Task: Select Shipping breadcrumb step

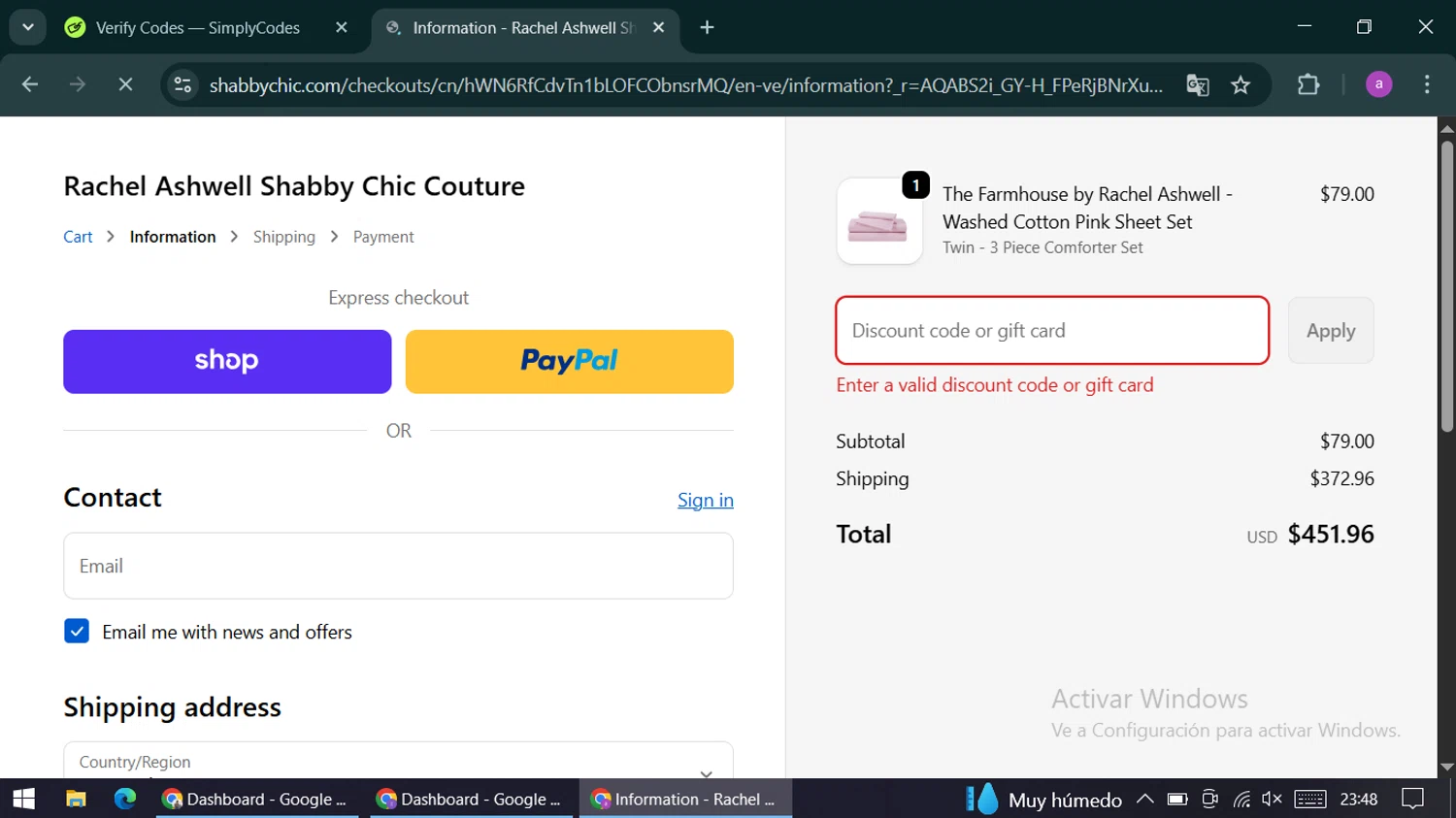Action: click(284, 237)
